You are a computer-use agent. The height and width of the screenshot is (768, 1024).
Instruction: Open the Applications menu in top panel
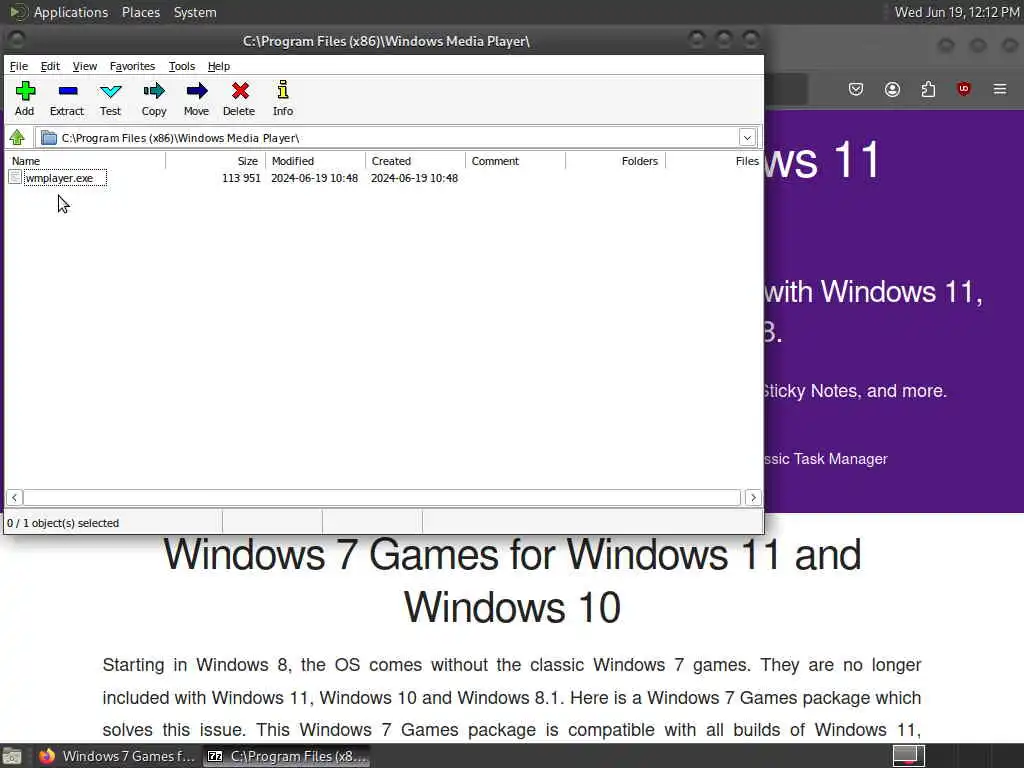[71, 12]
